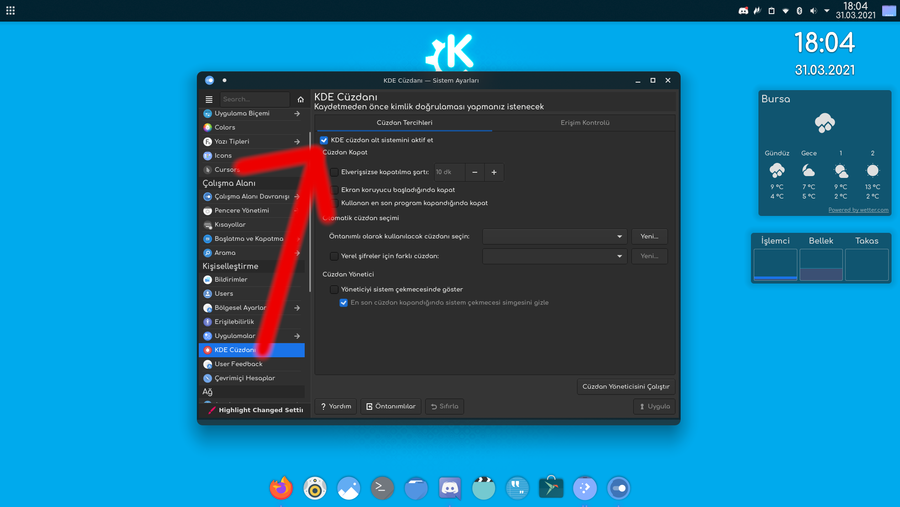Select Kısayollar in the sidebar
900x507 pixels.
coord(251,225)
